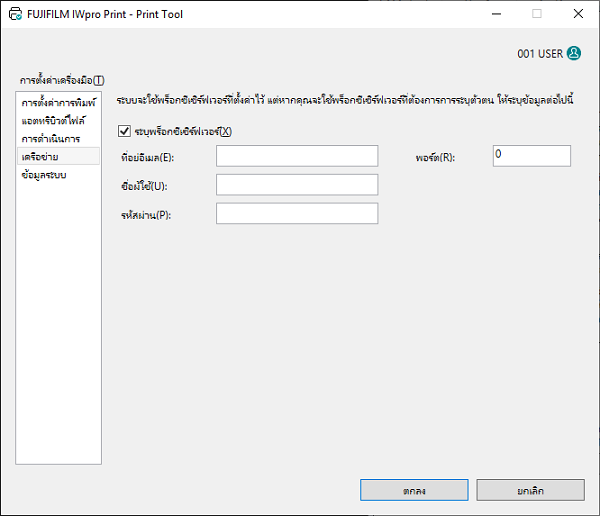
Task: Open ข้อมูลระบบ in the sidebar list
Action: (x=44, y=174)
